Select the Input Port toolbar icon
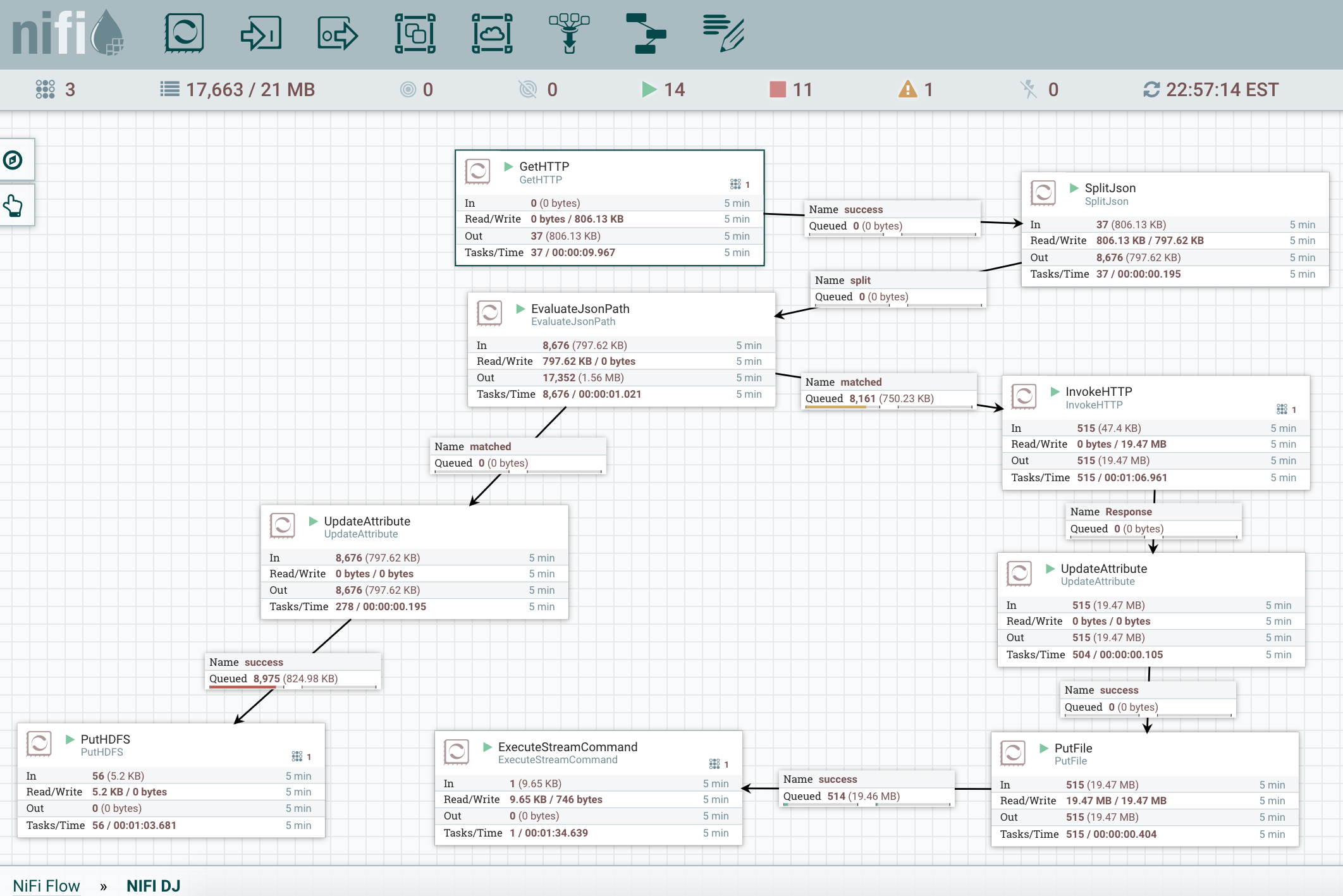The image size is (1343, 896). pyautogui.click(x=261, y=33)
